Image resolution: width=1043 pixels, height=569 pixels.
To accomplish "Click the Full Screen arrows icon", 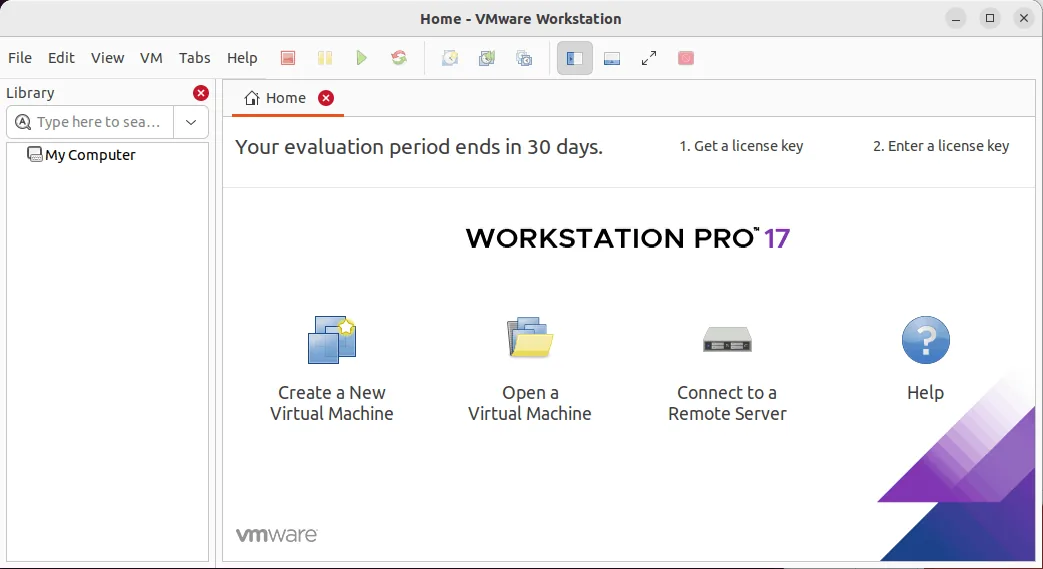I will click(x=649, y=59).
